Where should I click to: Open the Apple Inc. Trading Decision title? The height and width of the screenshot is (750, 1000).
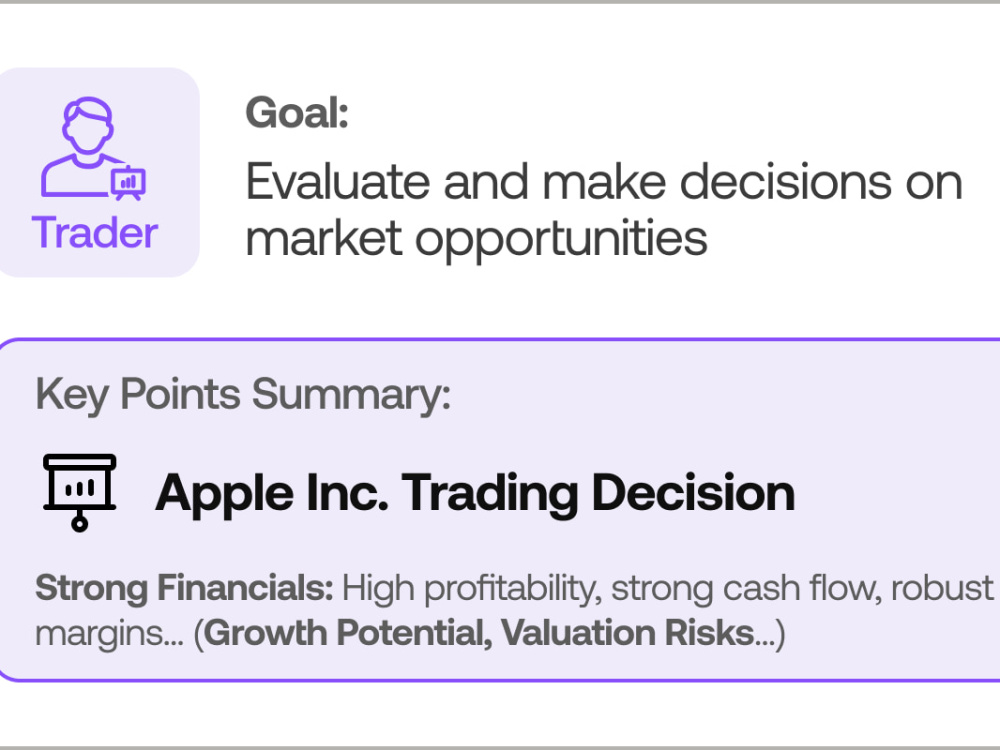coord(475,493)
